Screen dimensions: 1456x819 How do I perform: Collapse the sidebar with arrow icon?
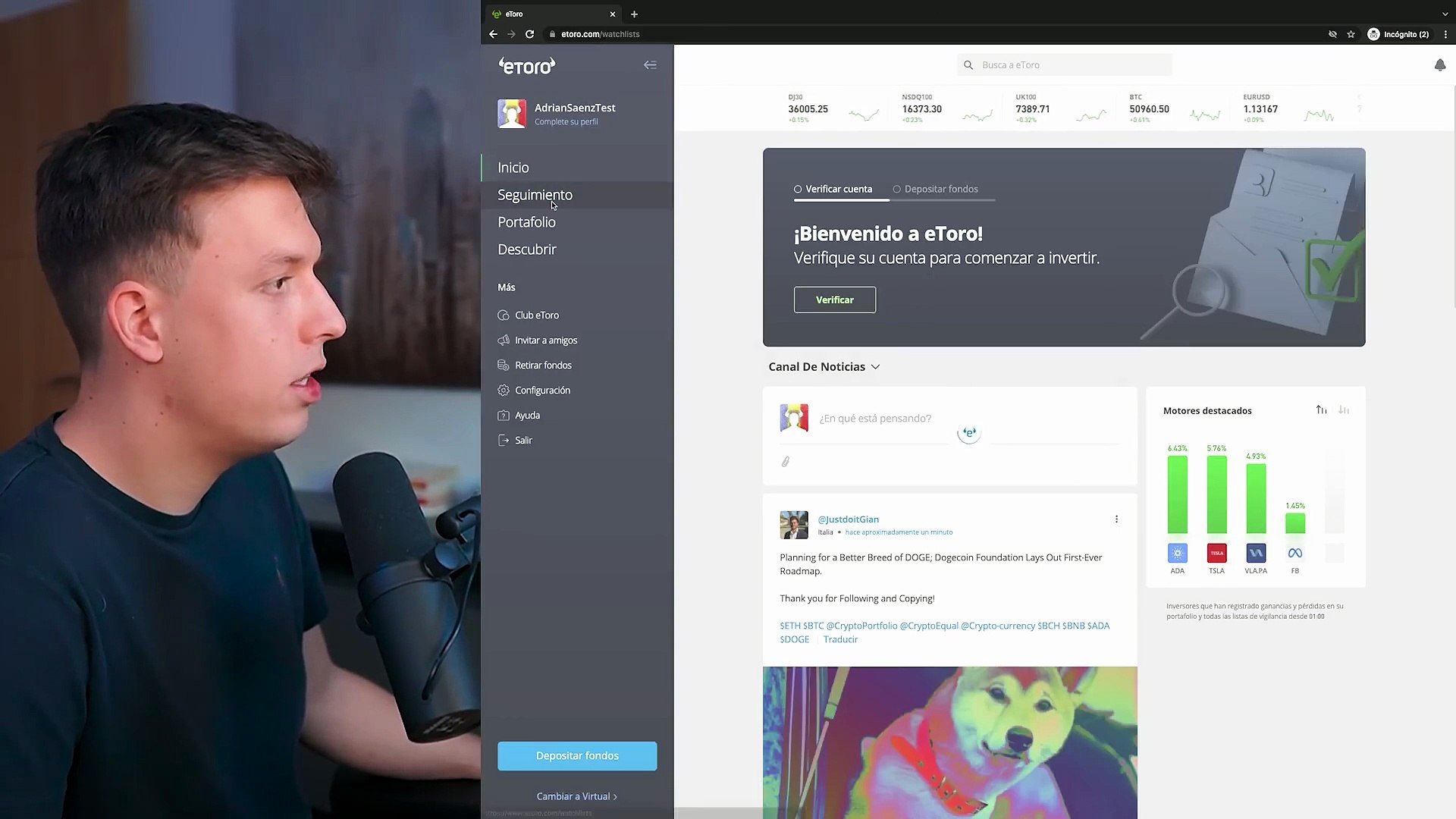[650, 65]
